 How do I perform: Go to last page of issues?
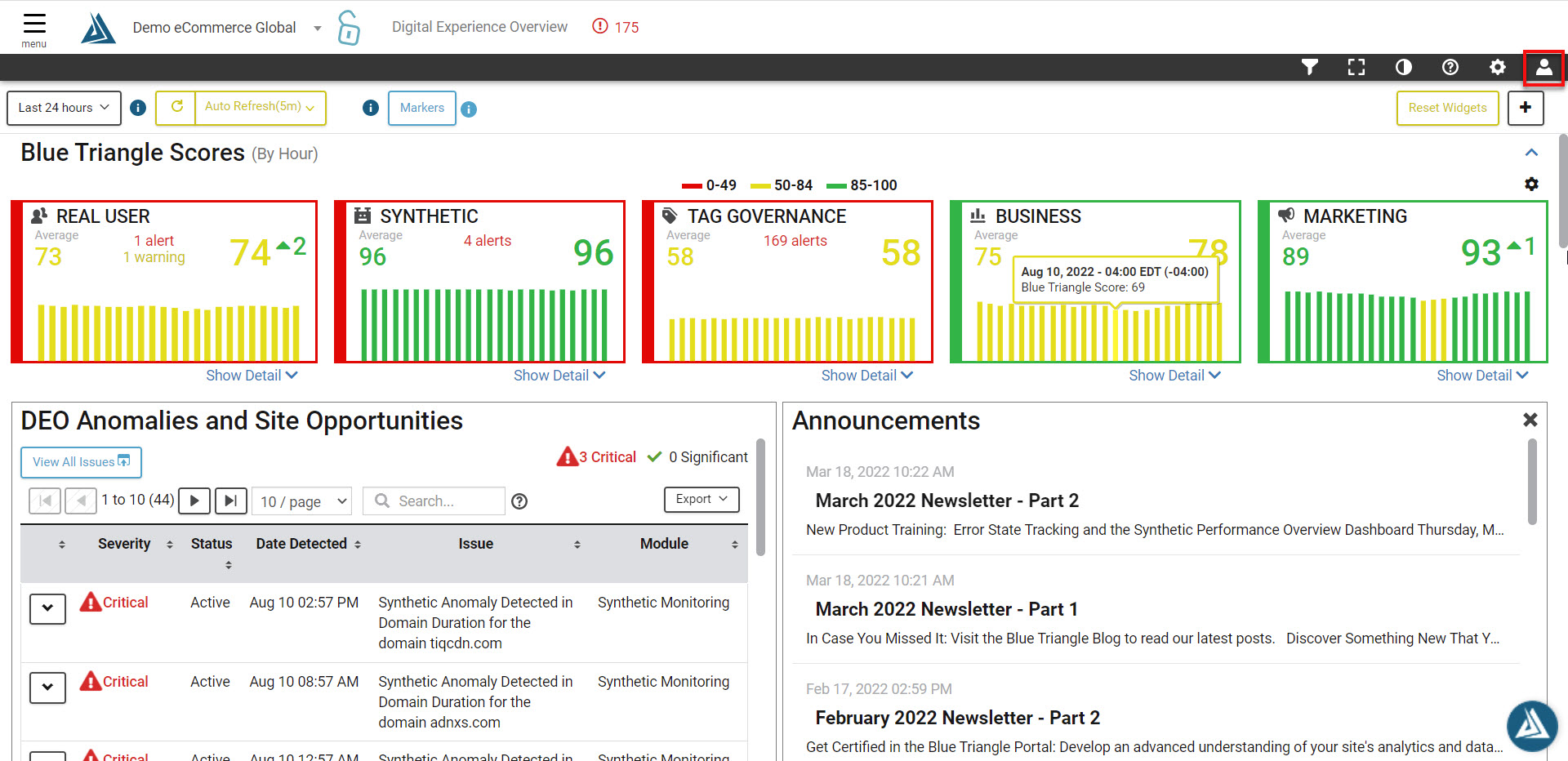tap(231, 501)
